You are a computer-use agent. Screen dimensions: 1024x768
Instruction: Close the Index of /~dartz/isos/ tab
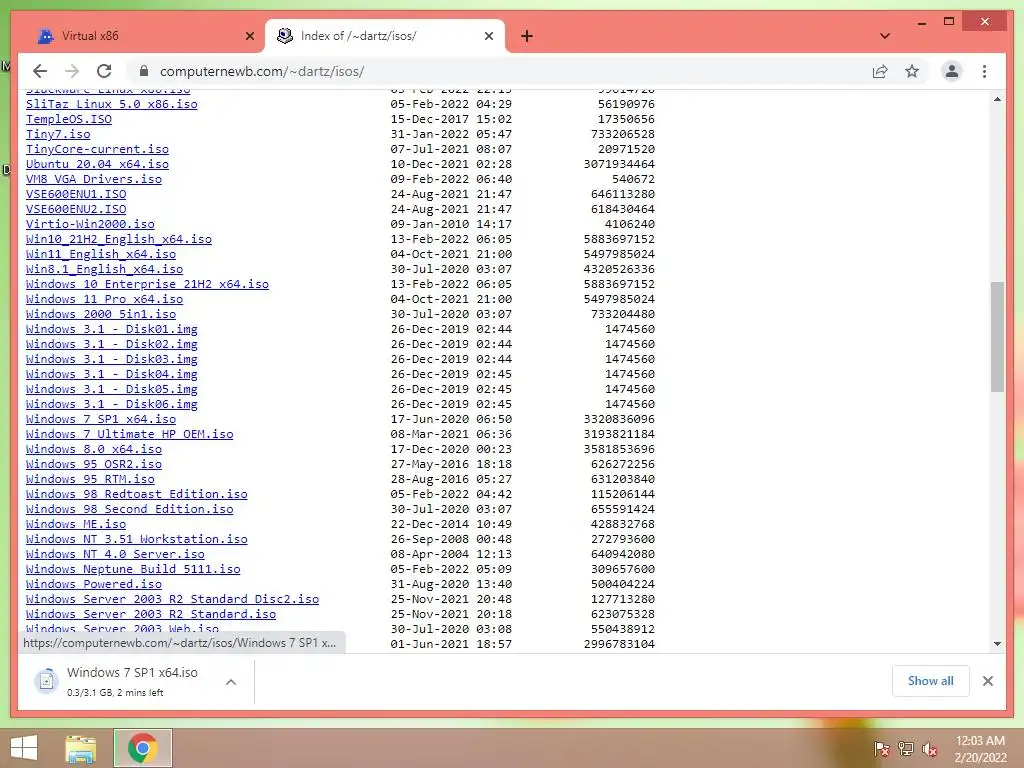[488, 36]
